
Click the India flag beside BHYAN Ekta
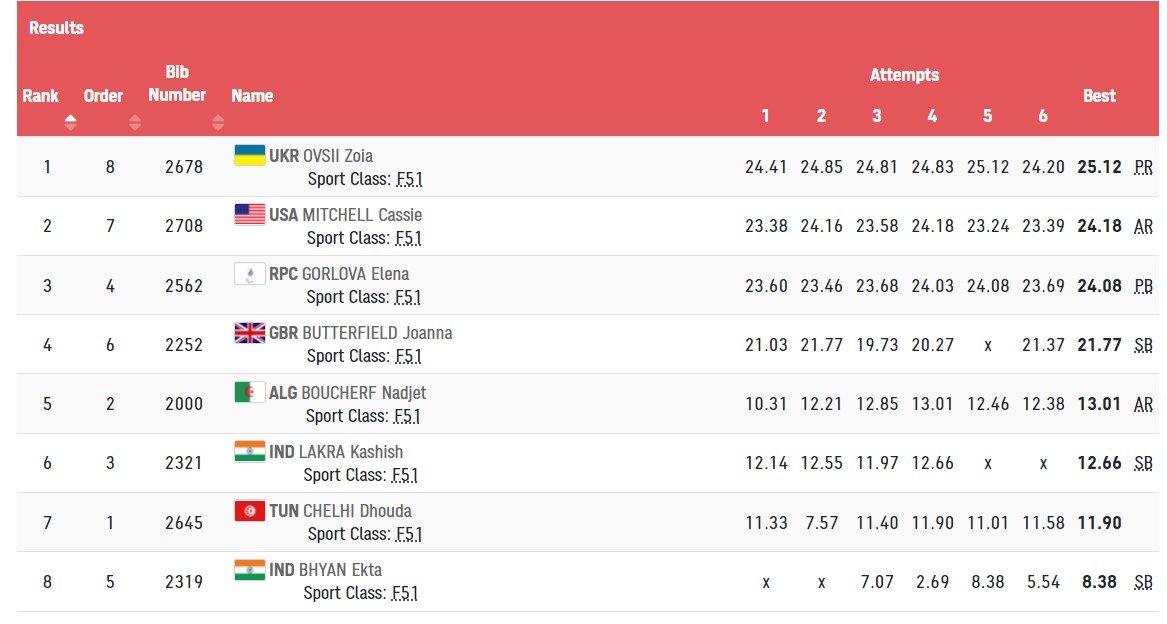[x=249, y=569]
